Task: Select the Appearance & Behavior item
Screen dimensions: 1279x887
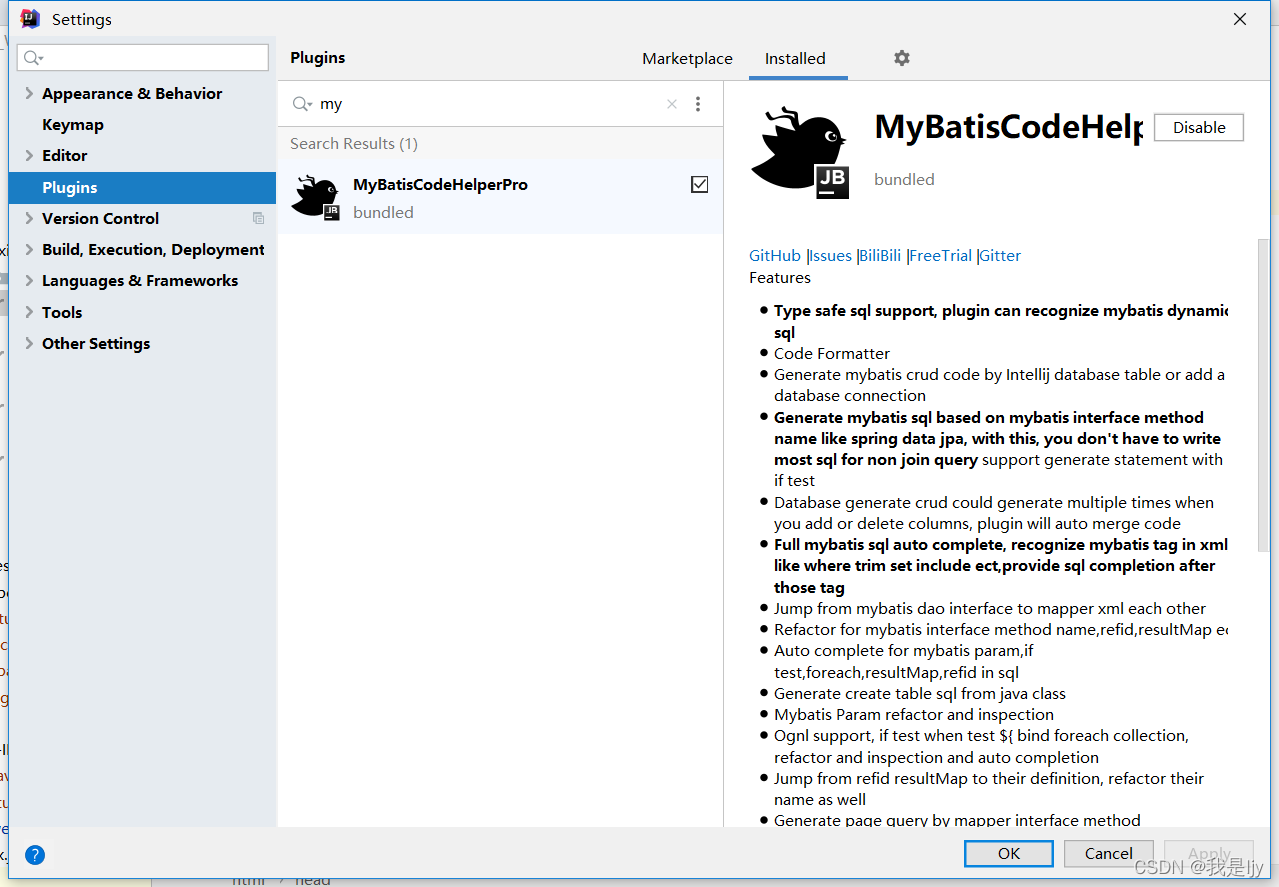Action: point(132,93)
